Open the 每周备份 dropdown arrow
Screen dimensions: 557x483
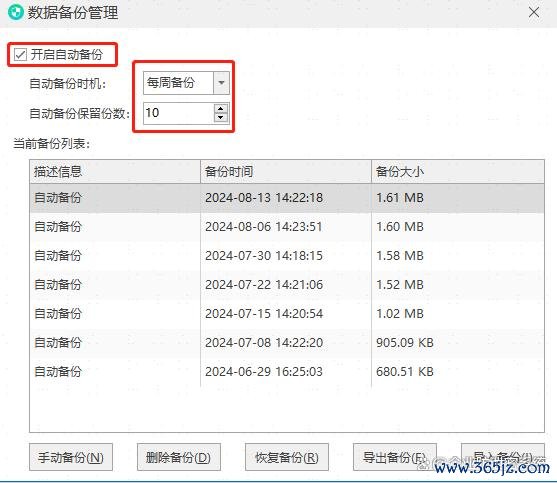221,83
